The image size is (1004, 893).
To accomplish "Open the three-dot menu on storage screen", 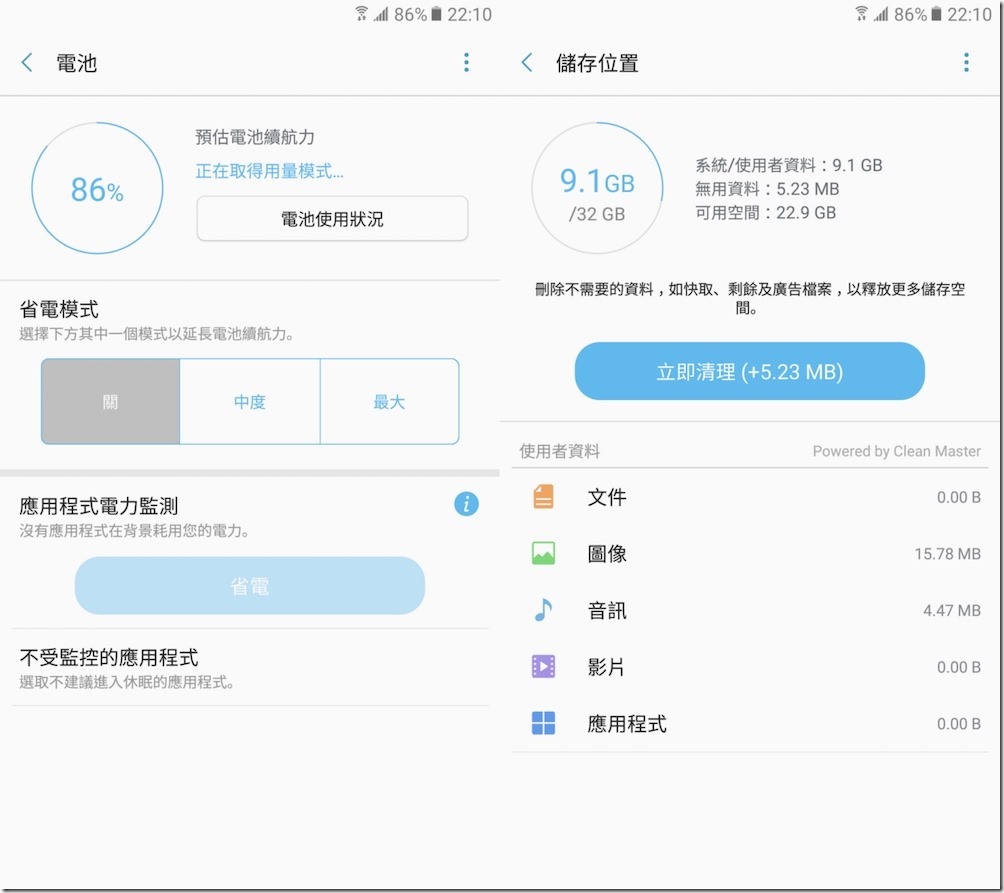I will coord(966,63).
